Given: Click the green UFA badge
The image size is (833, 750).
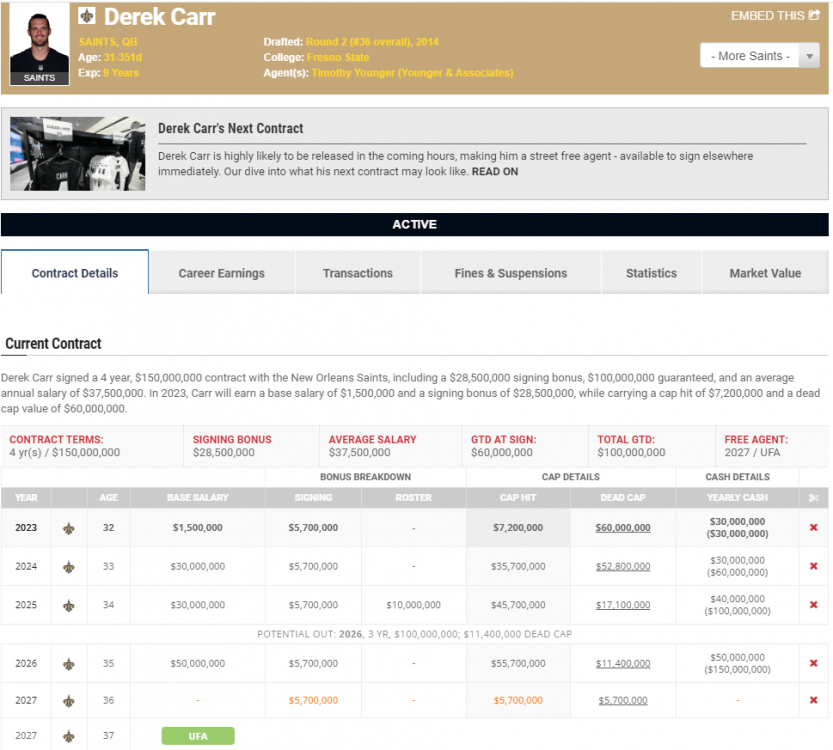Looking at the screenshot, I should pos(198,736).
